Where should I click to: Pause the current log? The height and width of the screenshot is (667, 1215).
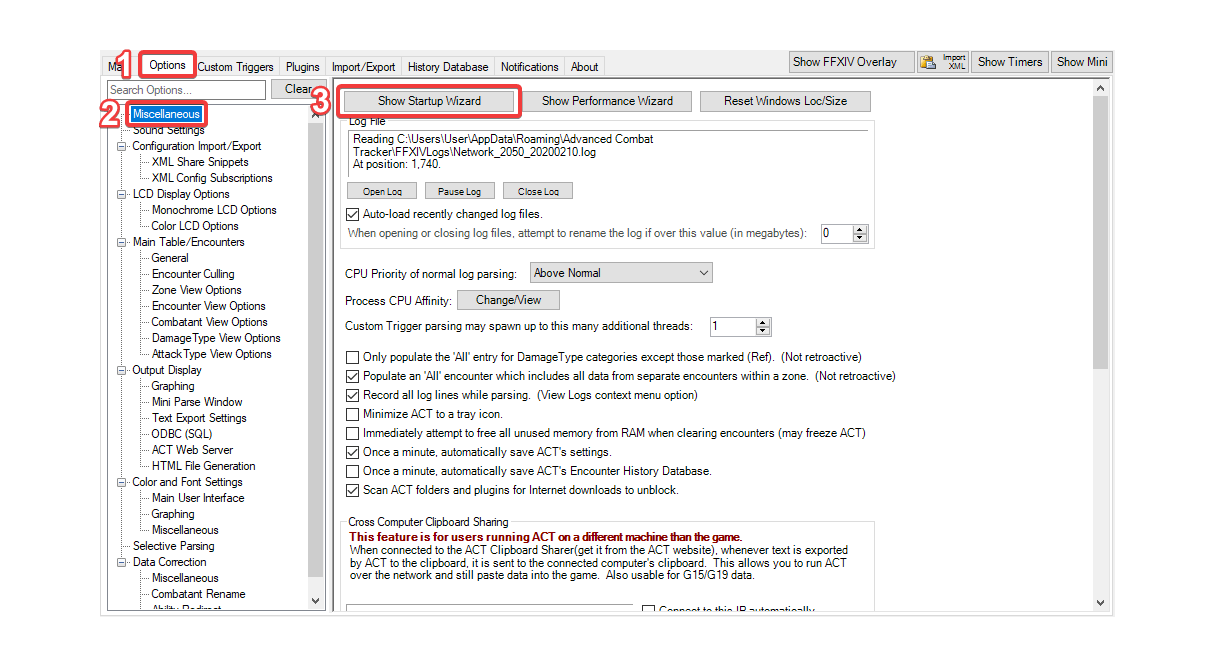[459, 190]
